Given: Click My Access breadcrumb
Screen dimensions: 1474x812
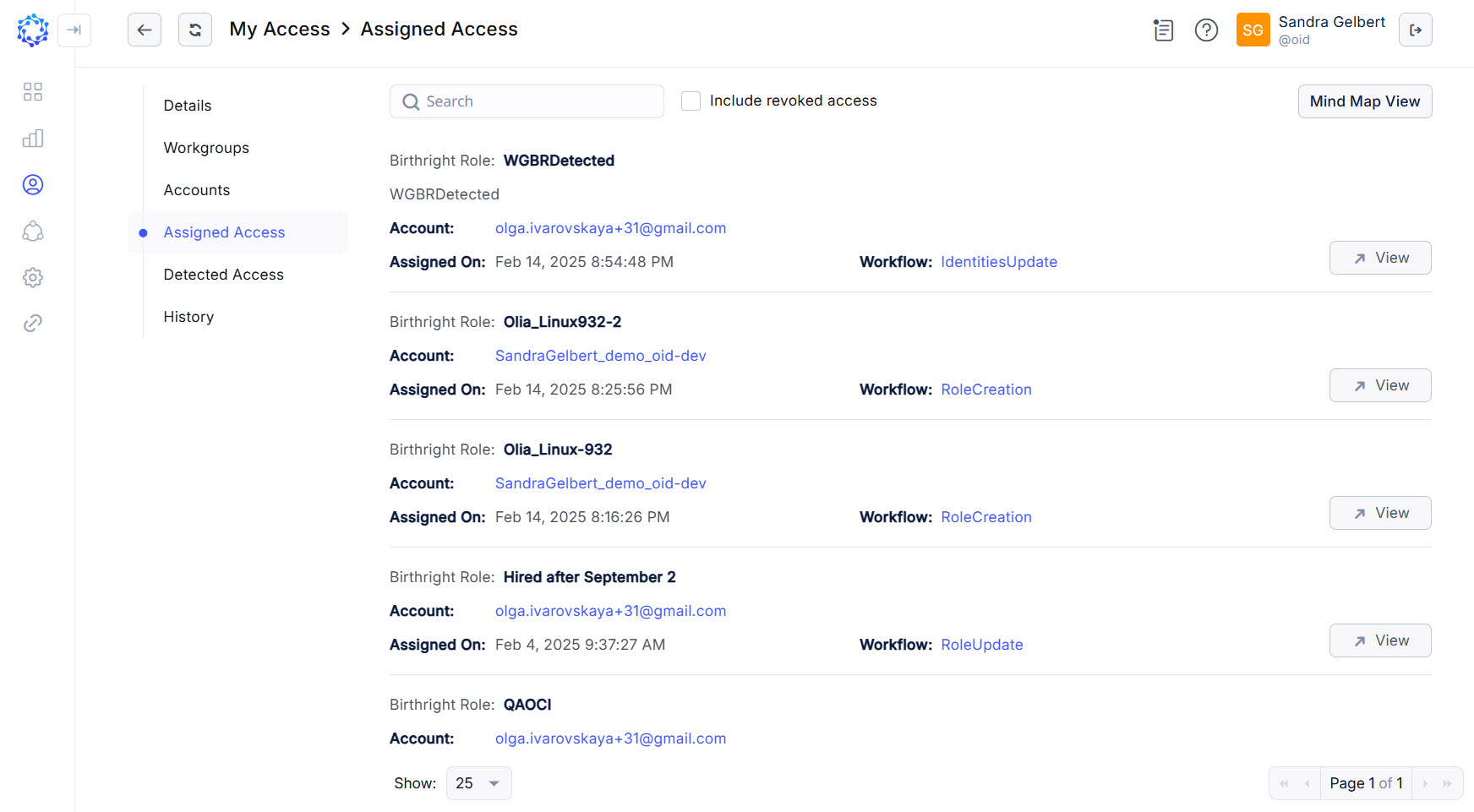Looking at the screenshot, I should coord(280,29).
